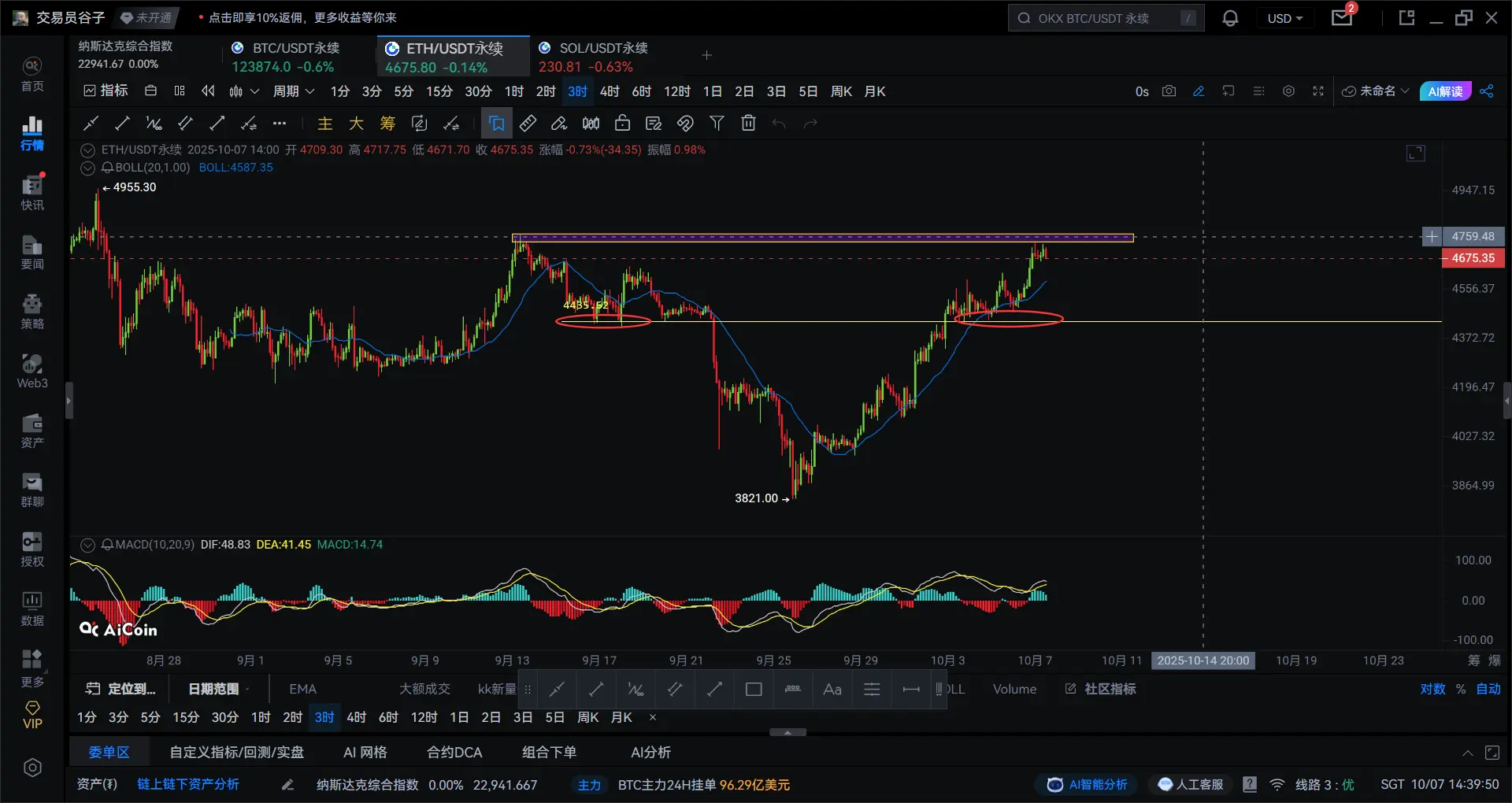Toggle the 大 large-order indicator
This screenshot has width=1512, height=803.
[x=356, y=123]
